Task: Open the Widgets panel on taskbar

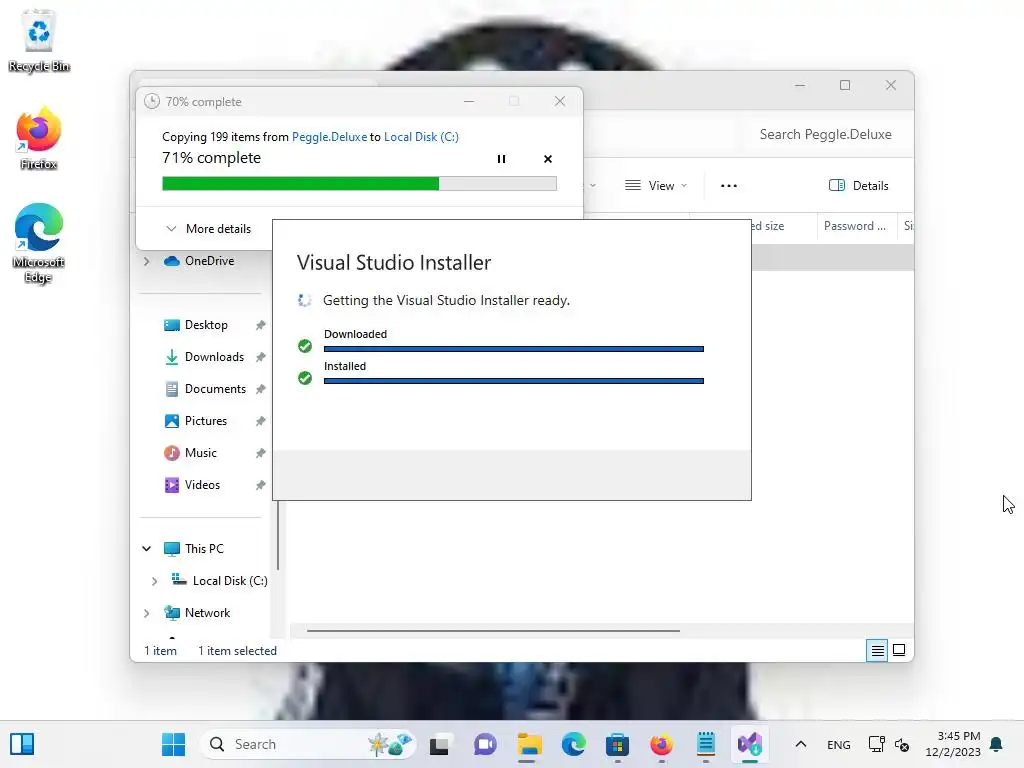Action: [x=22, y=744]
